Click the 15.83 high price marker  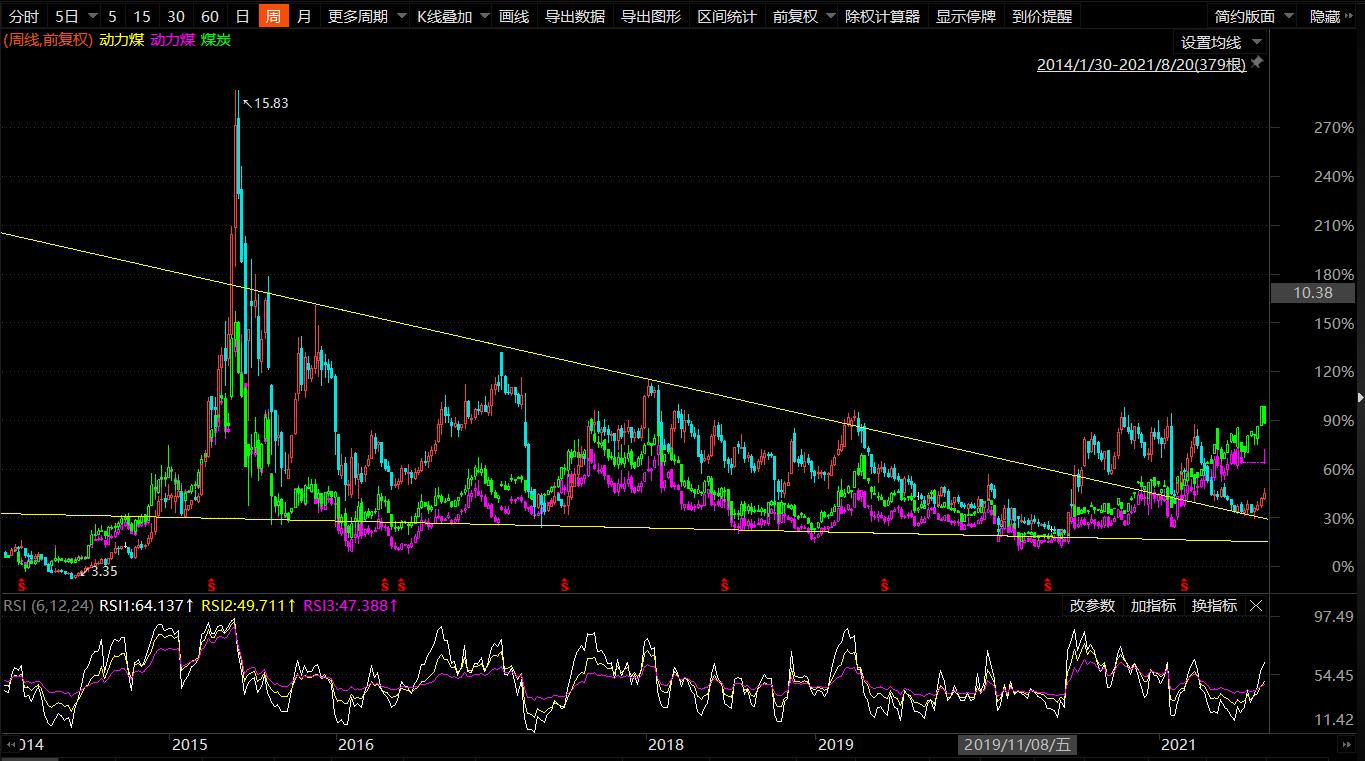tap(271, 103)
